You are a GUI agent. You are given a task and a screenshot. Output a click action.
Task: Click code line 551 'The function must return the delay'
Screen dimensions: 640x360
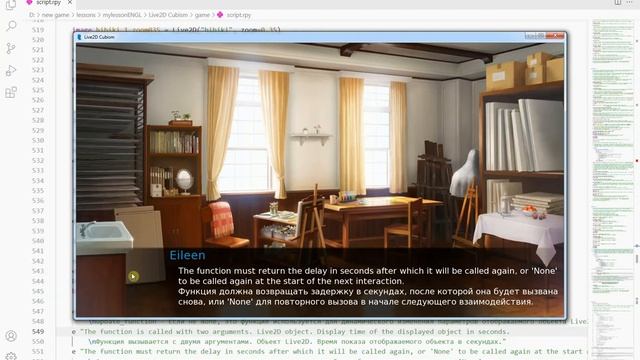coord(329,351)
